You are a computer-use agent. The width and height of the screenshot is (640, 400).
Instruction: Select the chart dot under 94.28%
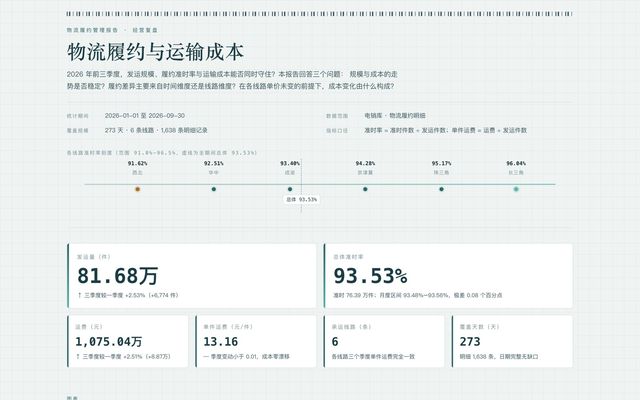tap(365, 189)
